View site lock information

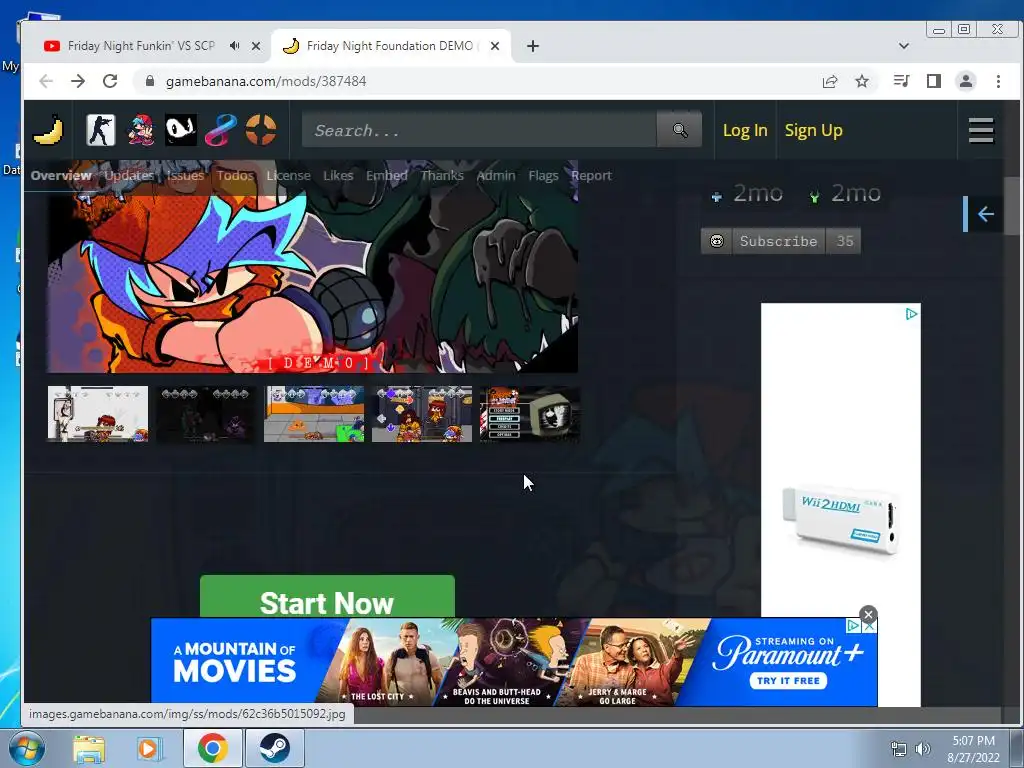coord(150,81)
